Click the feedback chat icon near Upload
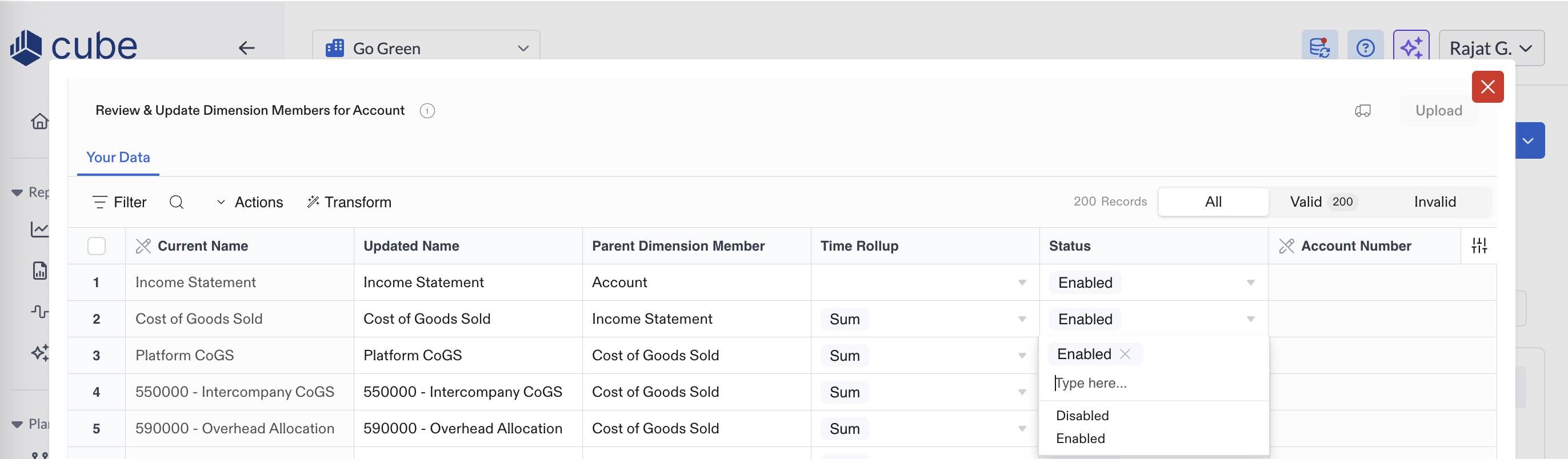The height and width of the screenshot is (459, 1568). tap(1363, 111)
